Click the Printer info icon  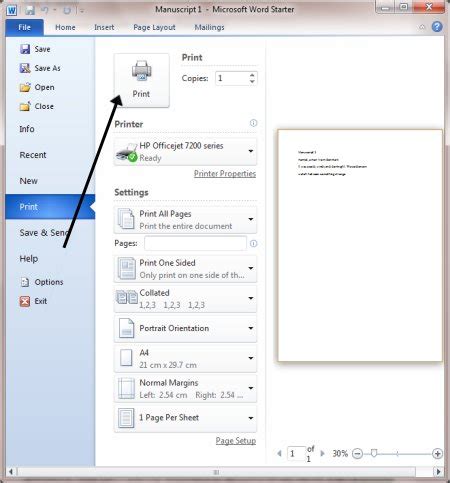pos(253,123)
